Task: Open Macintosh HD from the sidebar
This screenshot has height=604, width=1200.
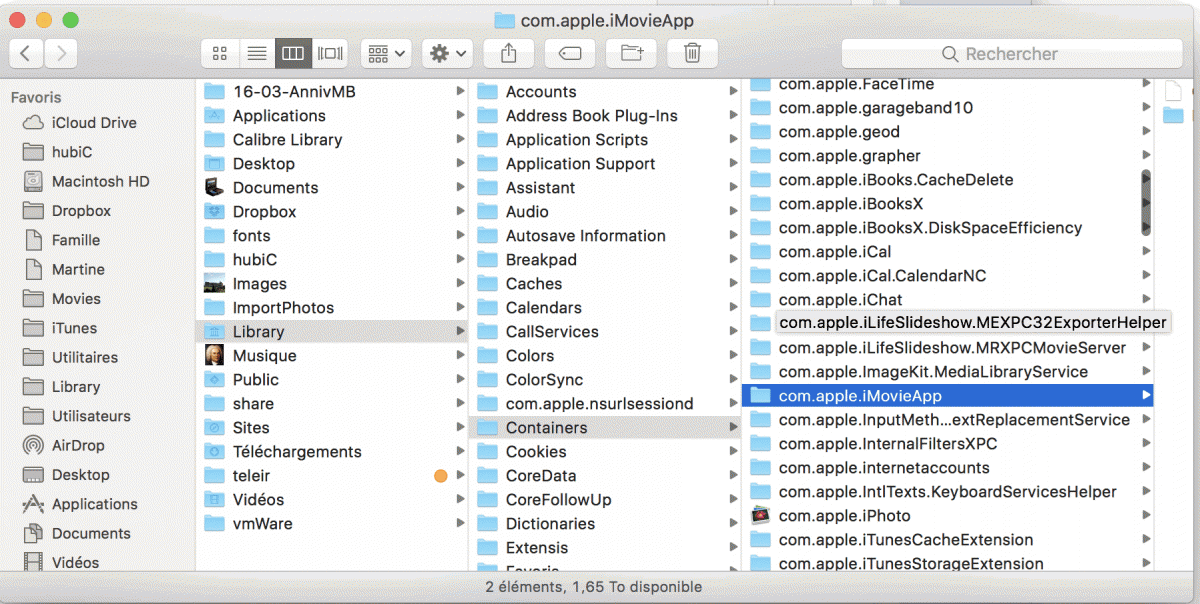Action: [x=100, y=181]
